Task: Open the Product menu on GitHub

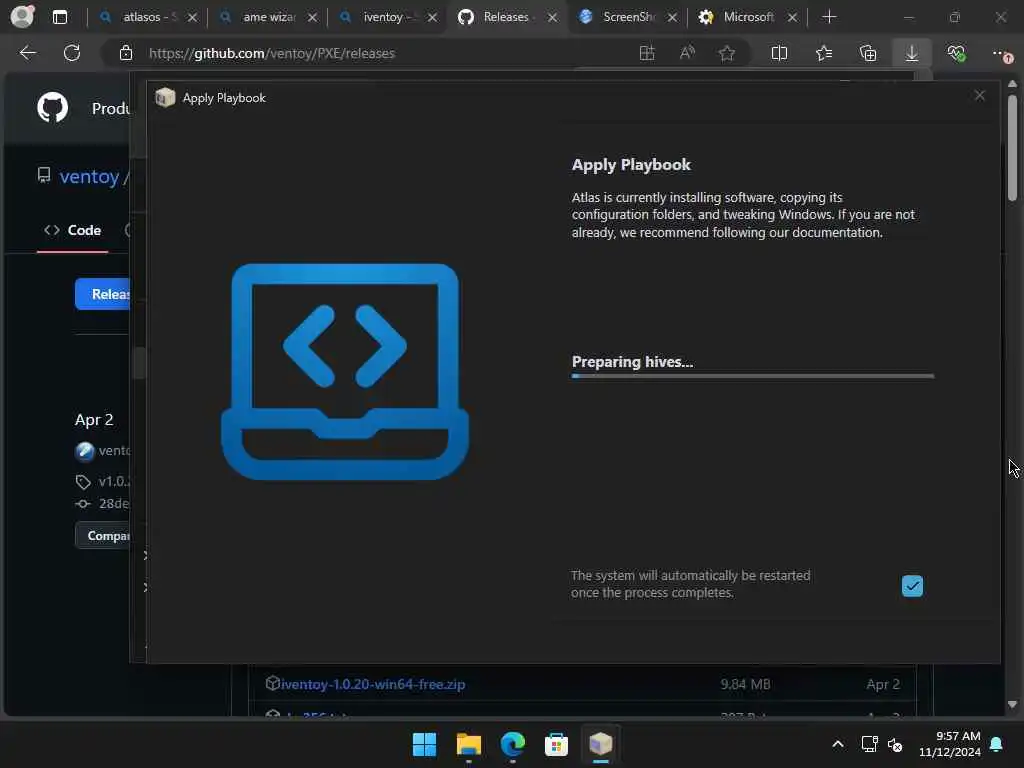Action: tap(110, 108)
